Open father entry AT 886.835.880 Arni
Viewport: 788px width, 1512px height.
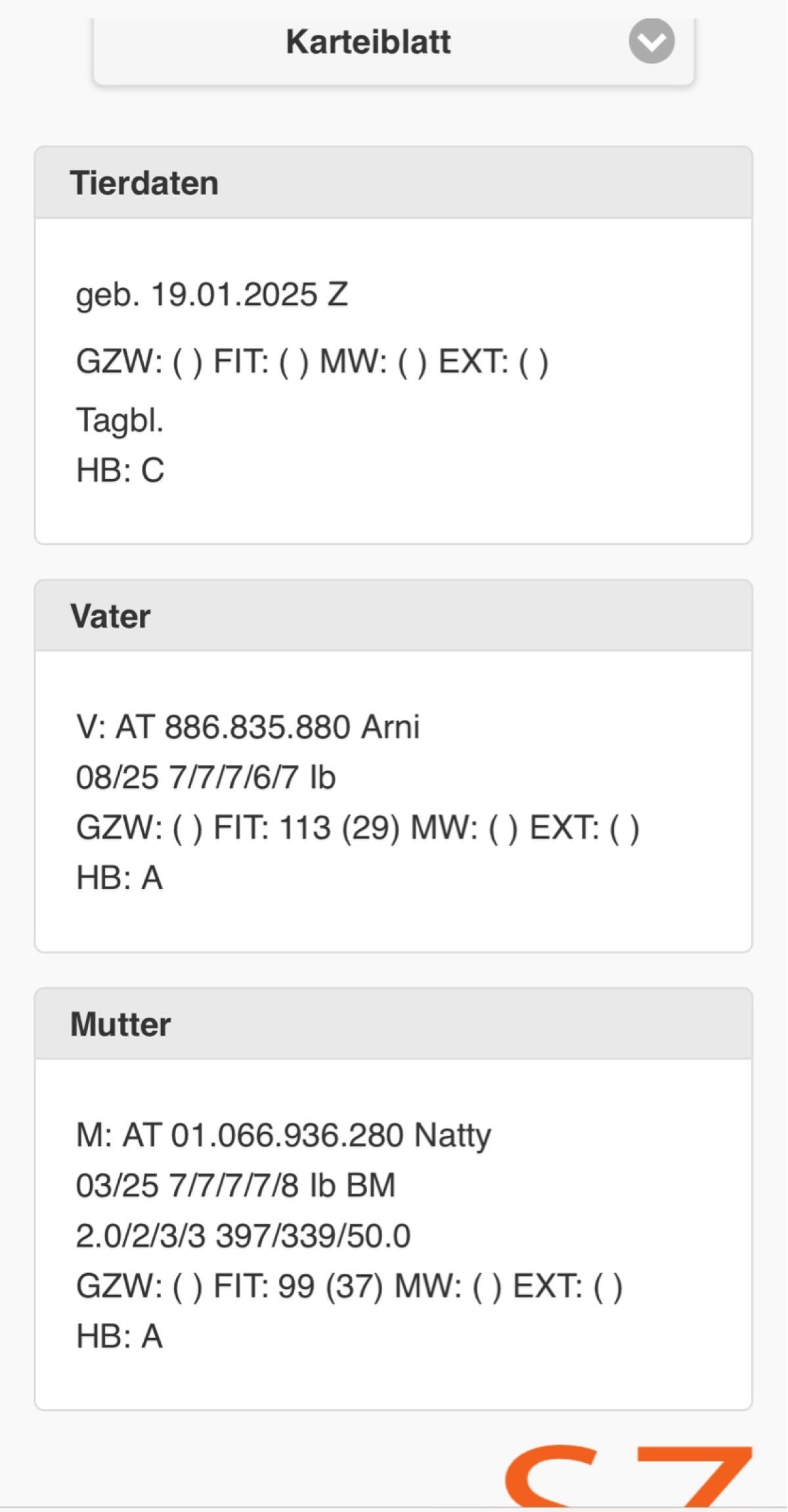tap(248, 727)
